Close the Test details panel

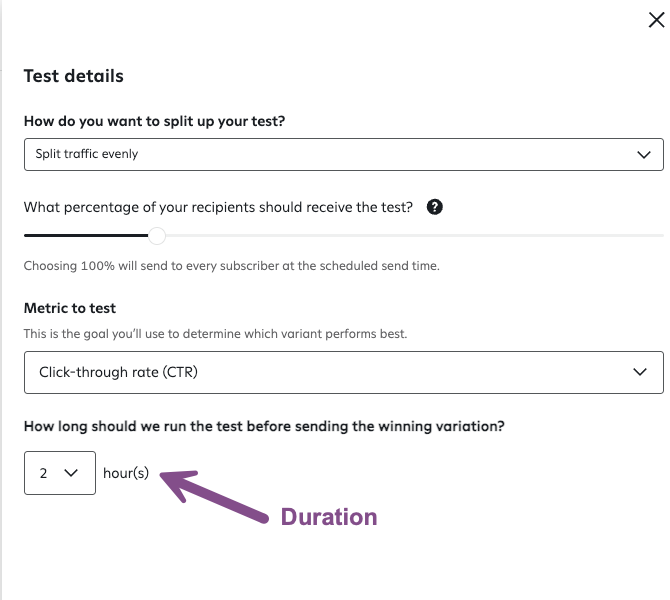tap(656, 21)
